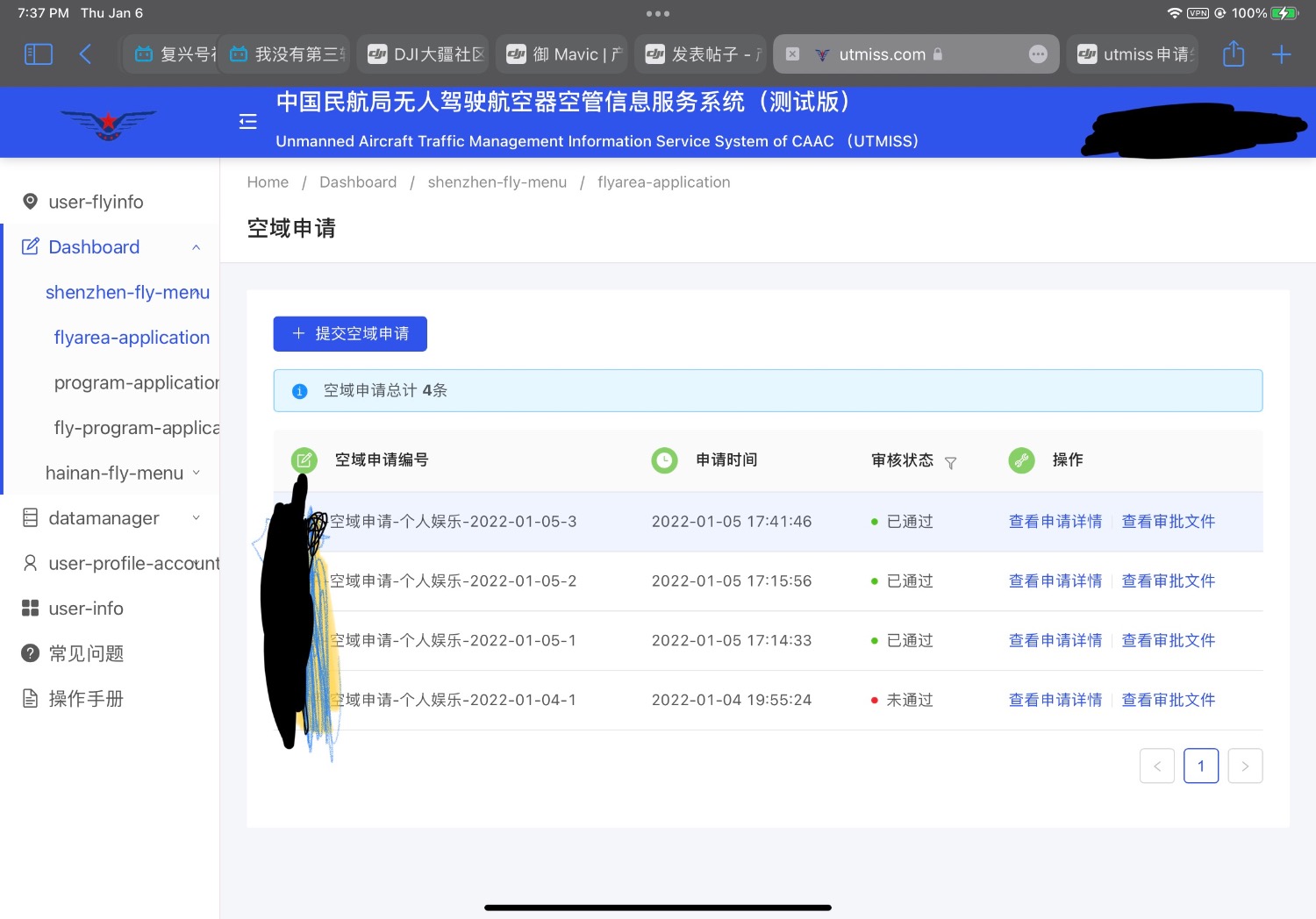Click the green 空域申请编号 column icon

coord(304,459)
